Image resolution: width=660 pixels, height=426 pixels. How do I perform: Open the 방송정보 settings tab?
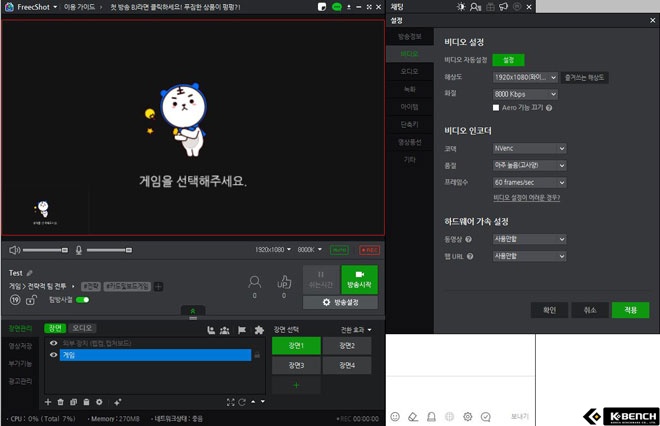(x=410, y=36)
